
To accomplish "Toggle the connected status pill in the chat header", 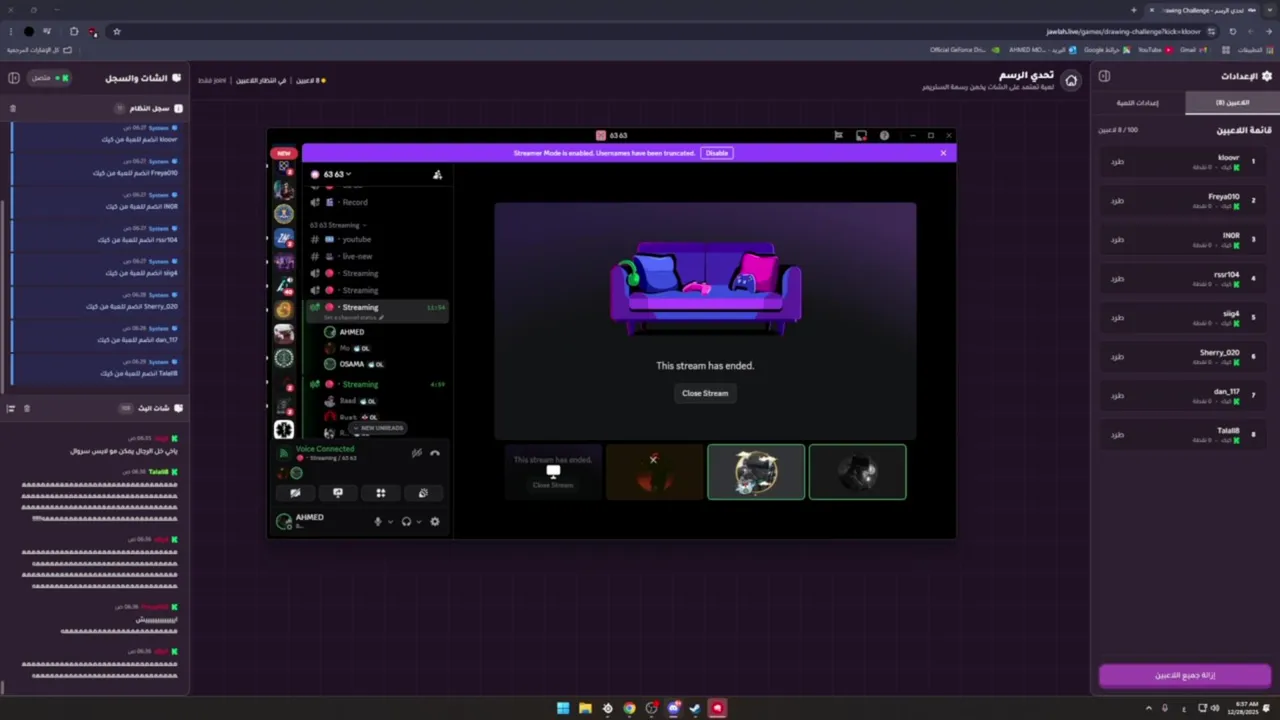I will click(x=50, y=77).
